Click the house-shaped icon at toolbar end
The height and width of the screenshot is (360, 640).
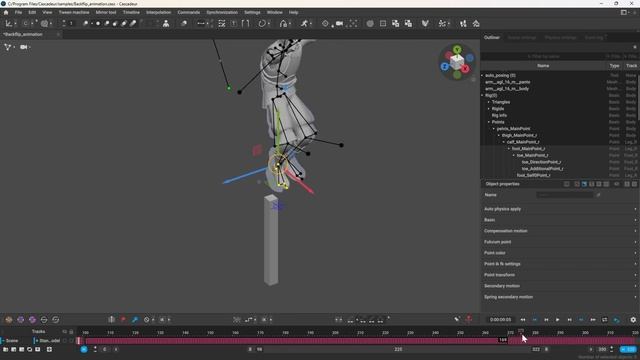476,24
